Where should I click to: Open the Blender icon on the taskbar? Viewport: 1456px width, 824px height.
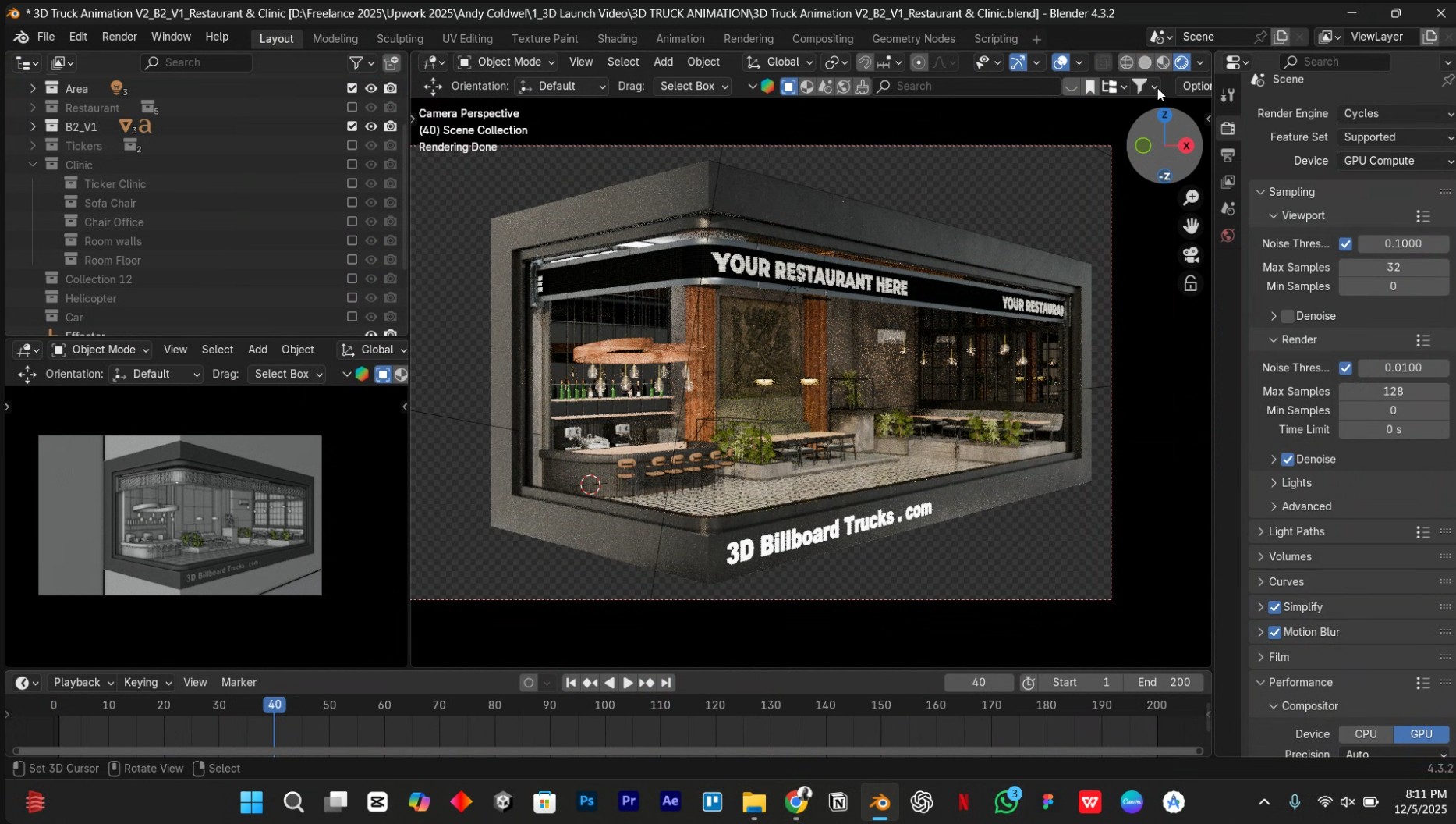[879, 802]
